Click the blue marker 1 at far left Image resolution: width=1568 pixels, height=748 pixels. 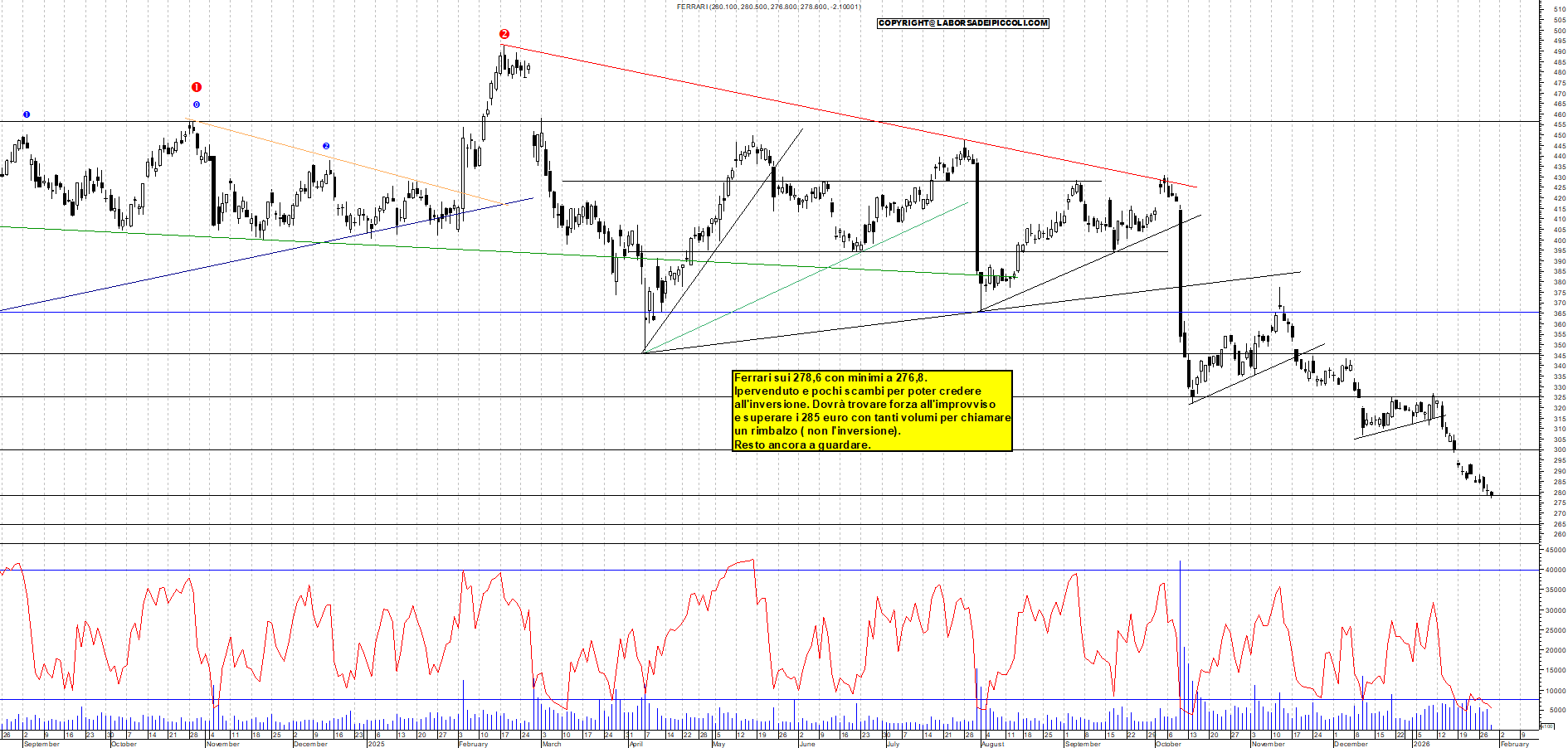coord(27,114)
